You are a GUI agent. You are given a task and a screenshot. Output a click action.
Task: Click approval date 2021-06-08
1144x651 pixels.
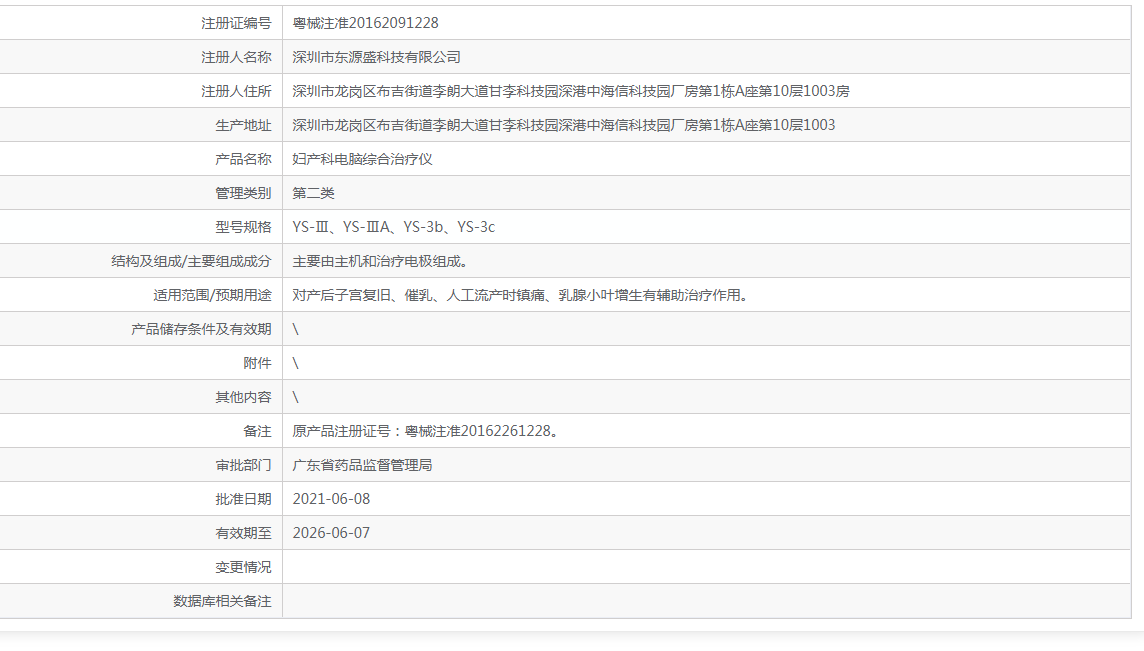coord(331,499)
